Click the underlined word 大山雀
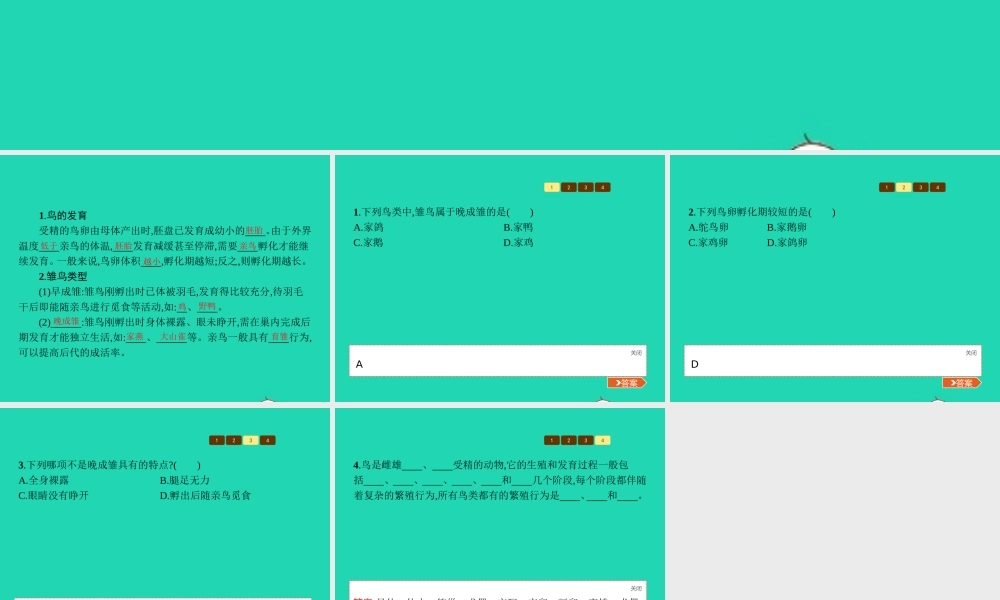This screenshot has width=1000, height=600. coord(172,337)
